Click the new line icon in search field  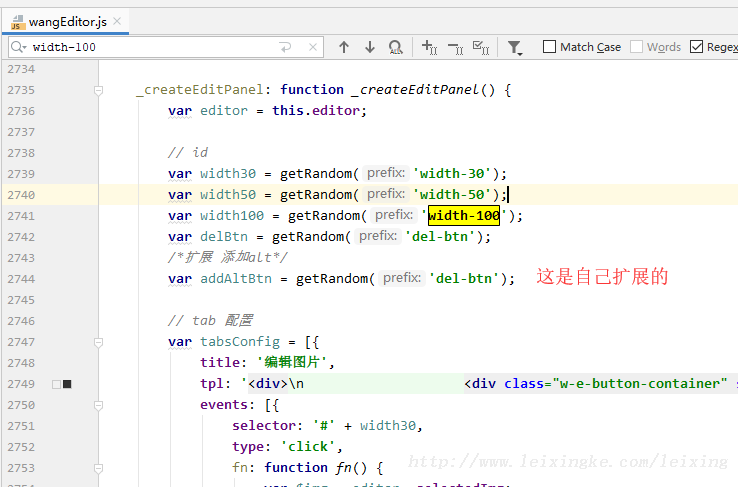click(x=286, y=47)
